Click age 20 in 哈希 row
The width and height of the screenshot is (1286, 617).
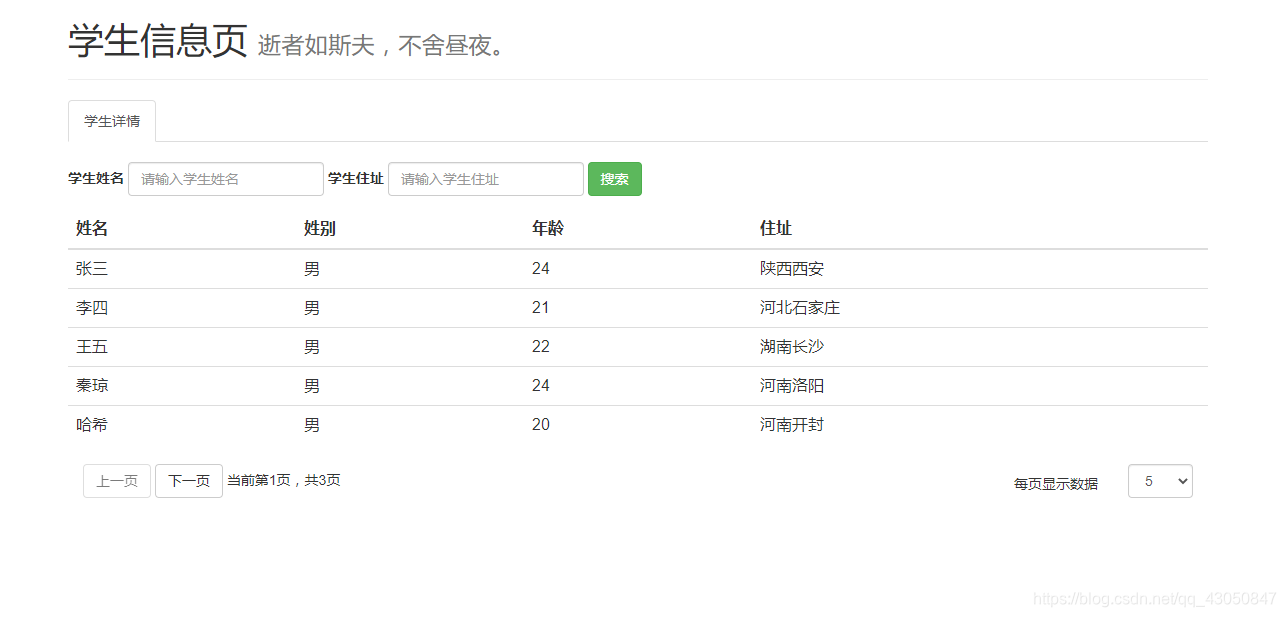[541, 425]
